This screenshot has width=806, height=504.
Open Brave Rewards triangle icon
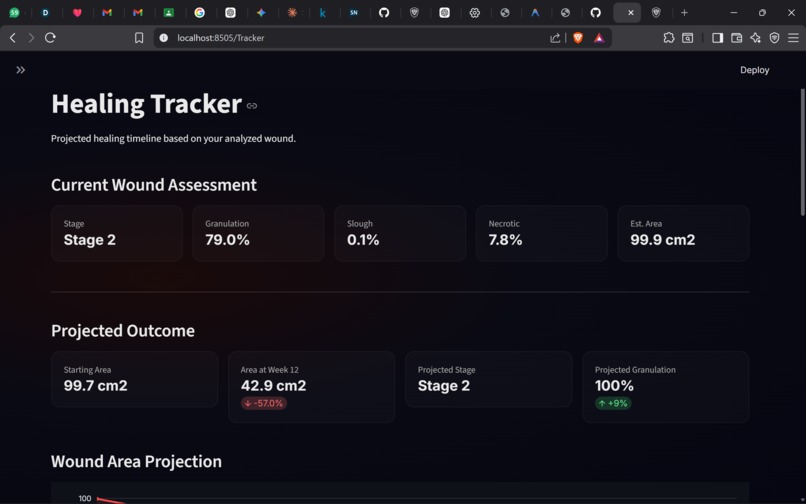tap(599, 38)
